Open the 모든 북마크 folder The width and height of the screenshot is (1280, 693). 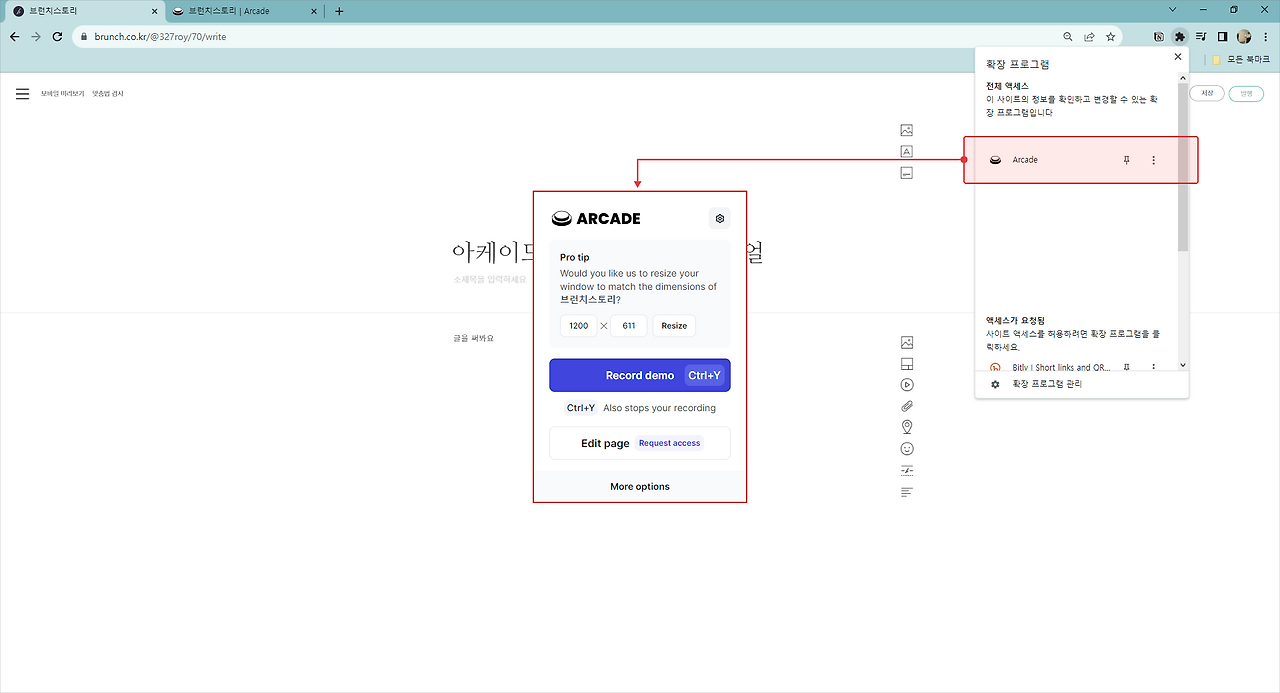coord(1240,60)
